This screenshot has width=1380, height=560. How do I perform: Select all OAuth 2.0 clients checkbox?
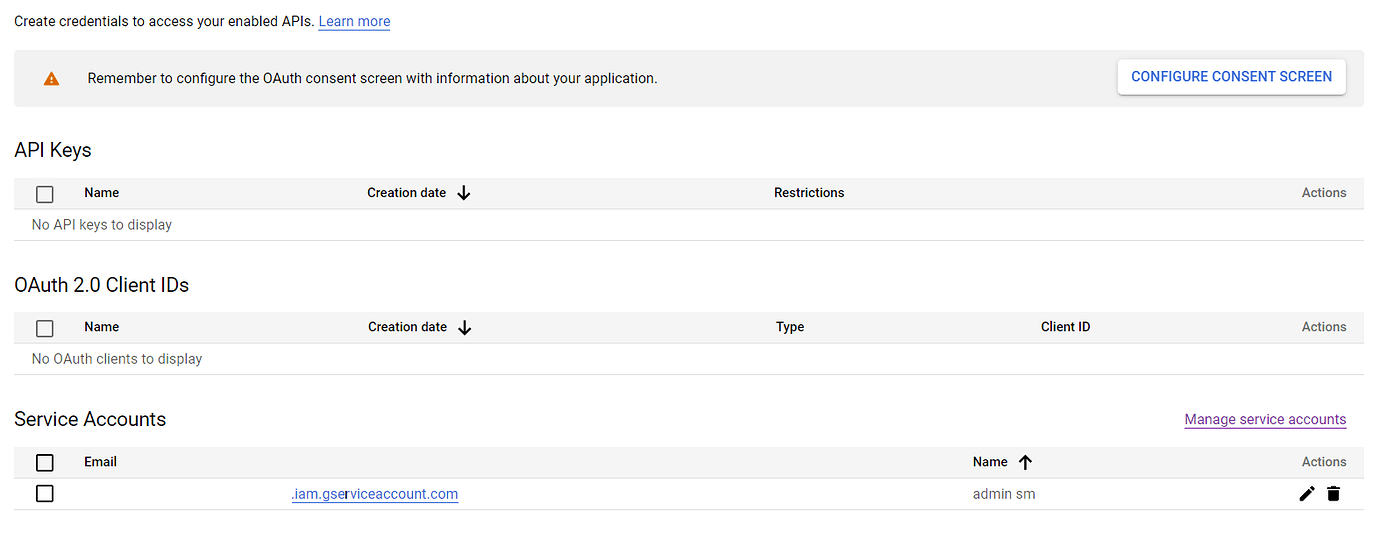pos(45,328)
